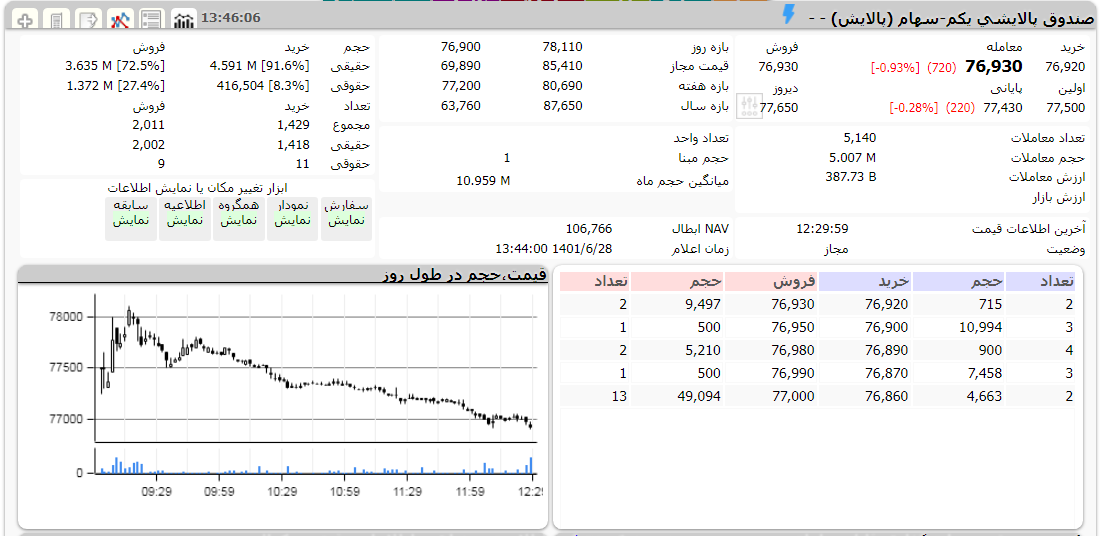The image size is (1100, 536).
Task: Click the order book buy volume 7,458
Action: (x=985, y=373)
